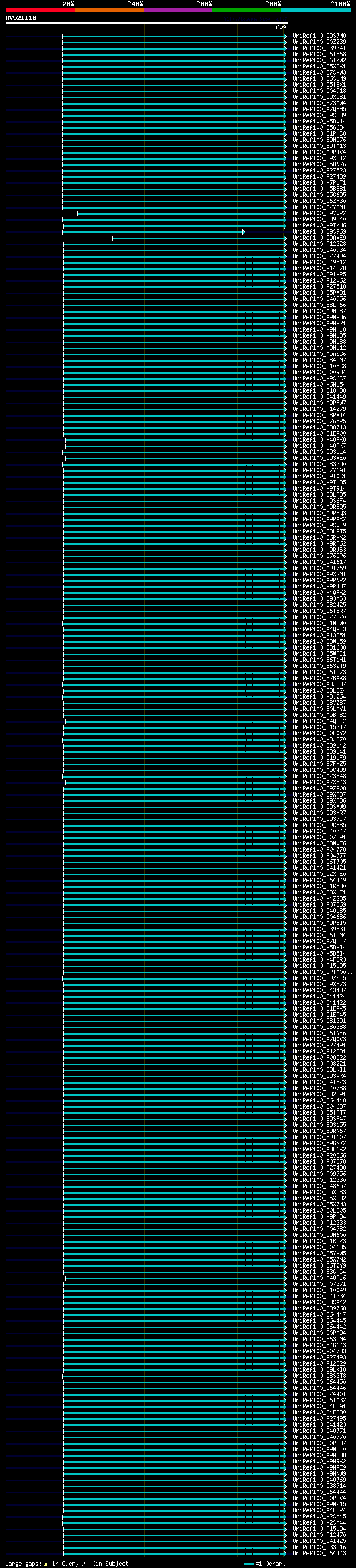Click label UniRef100_Q19UF9
Screen dimensions: 356x1568
click(x=319, y=758)
